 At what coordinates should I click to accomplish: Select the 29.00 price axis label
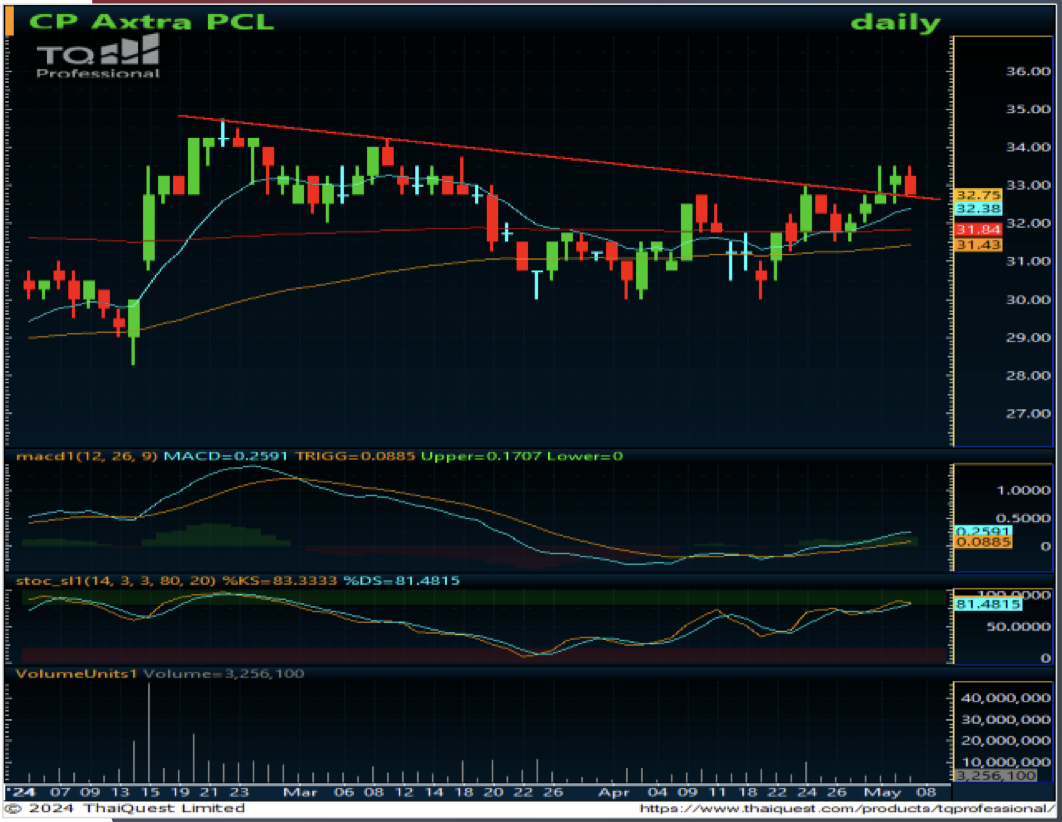pos(1027,337)
